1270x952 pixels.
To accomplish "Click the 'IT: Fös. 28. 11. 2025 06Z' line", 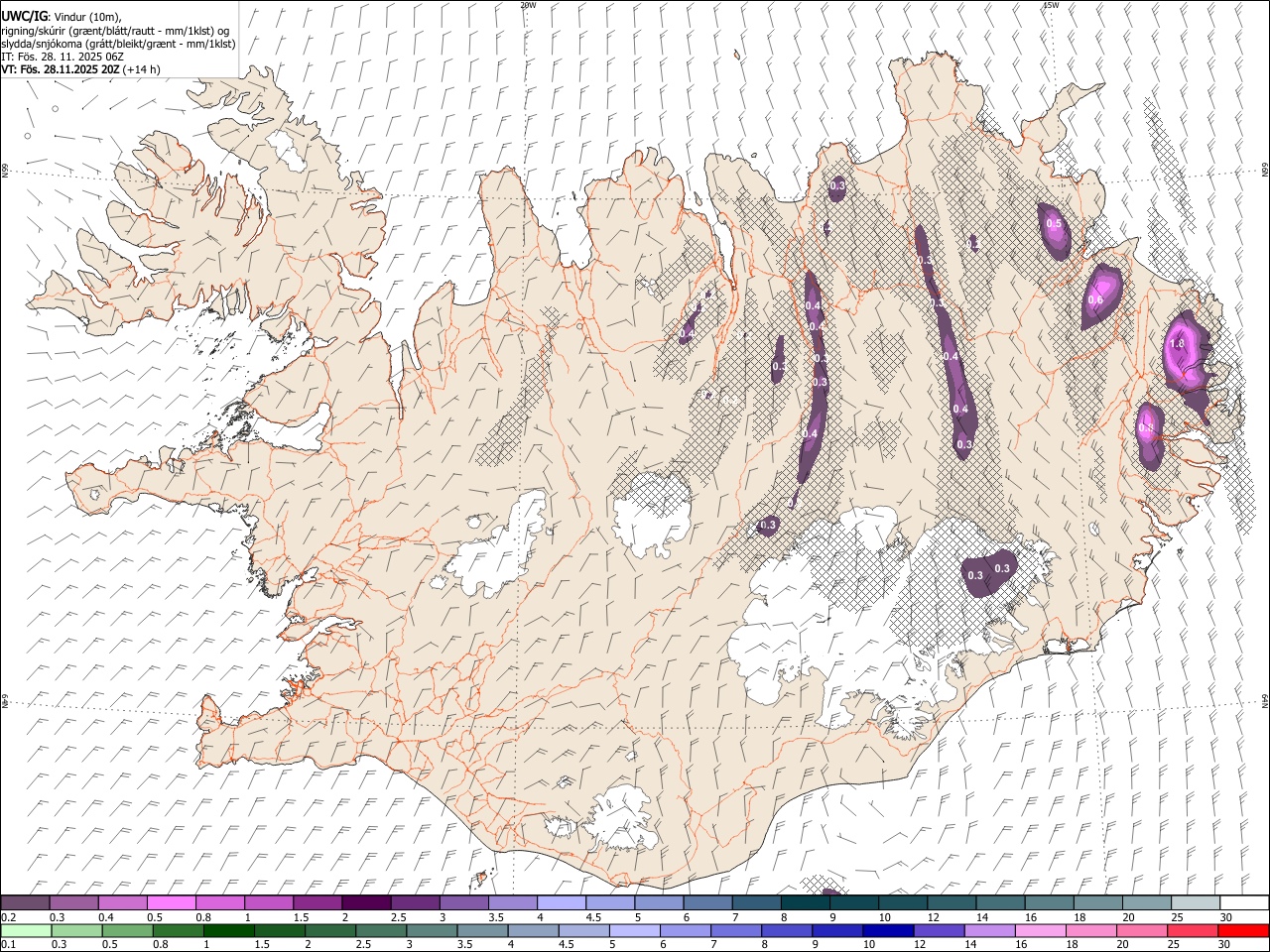I will pyautogui.click(x=63, y=57).
